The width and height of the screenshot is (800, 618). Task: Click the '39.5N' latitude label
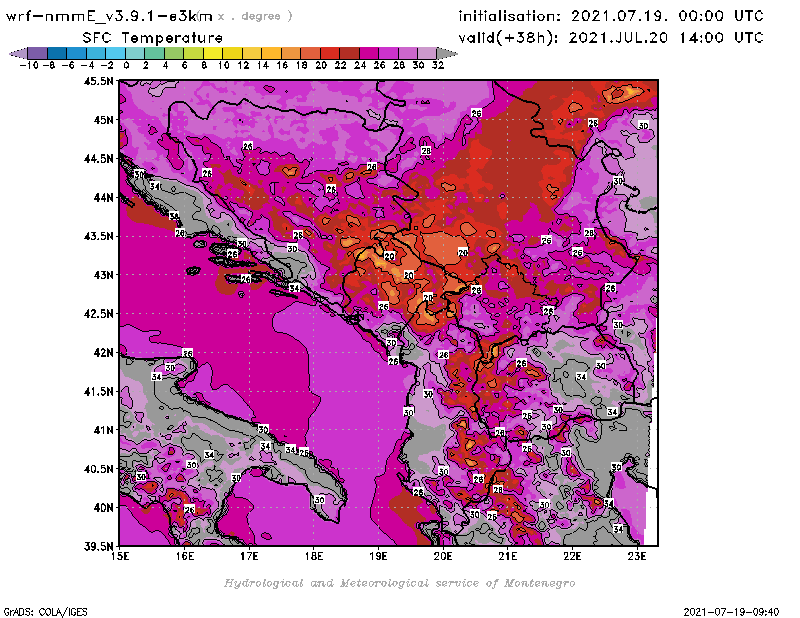tap(98, 547)
